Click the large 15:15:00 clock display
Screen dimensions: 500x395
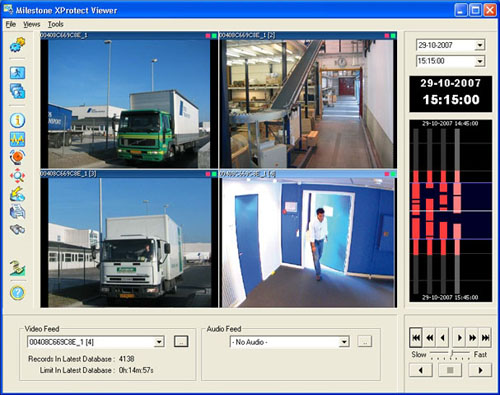(x=451, y=100)
